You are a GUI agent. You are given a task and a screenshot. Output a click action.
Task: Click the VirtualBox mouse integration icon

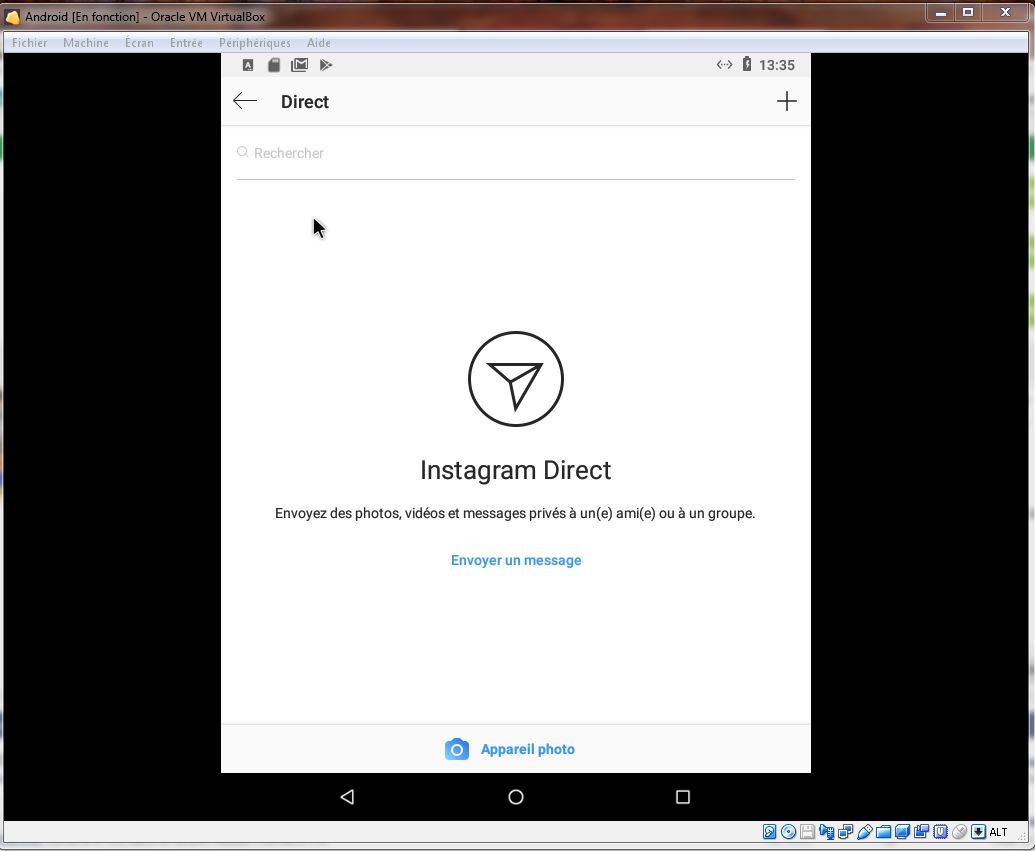coord(960,832)
